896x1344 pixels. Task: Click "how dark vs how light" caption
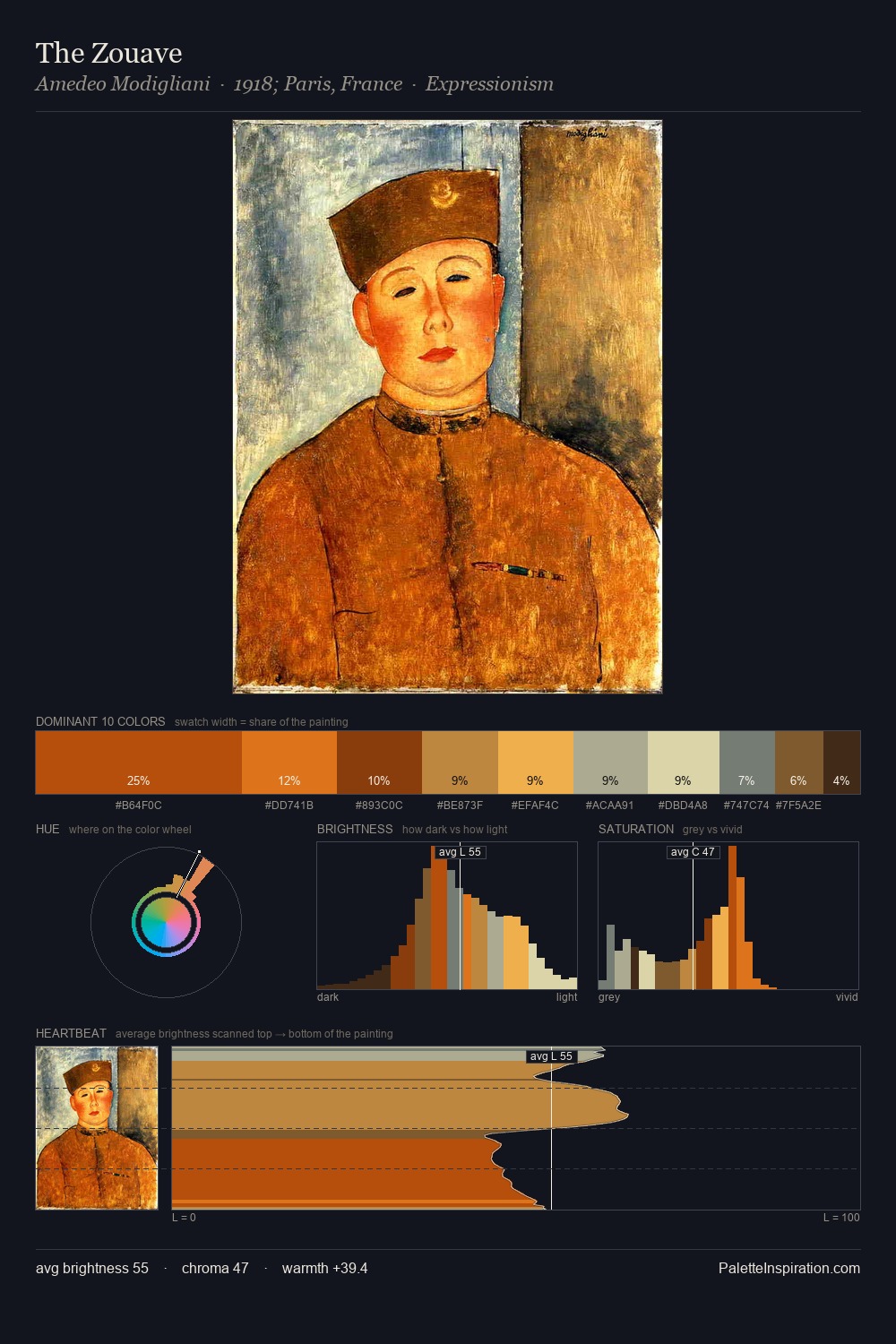455,830
